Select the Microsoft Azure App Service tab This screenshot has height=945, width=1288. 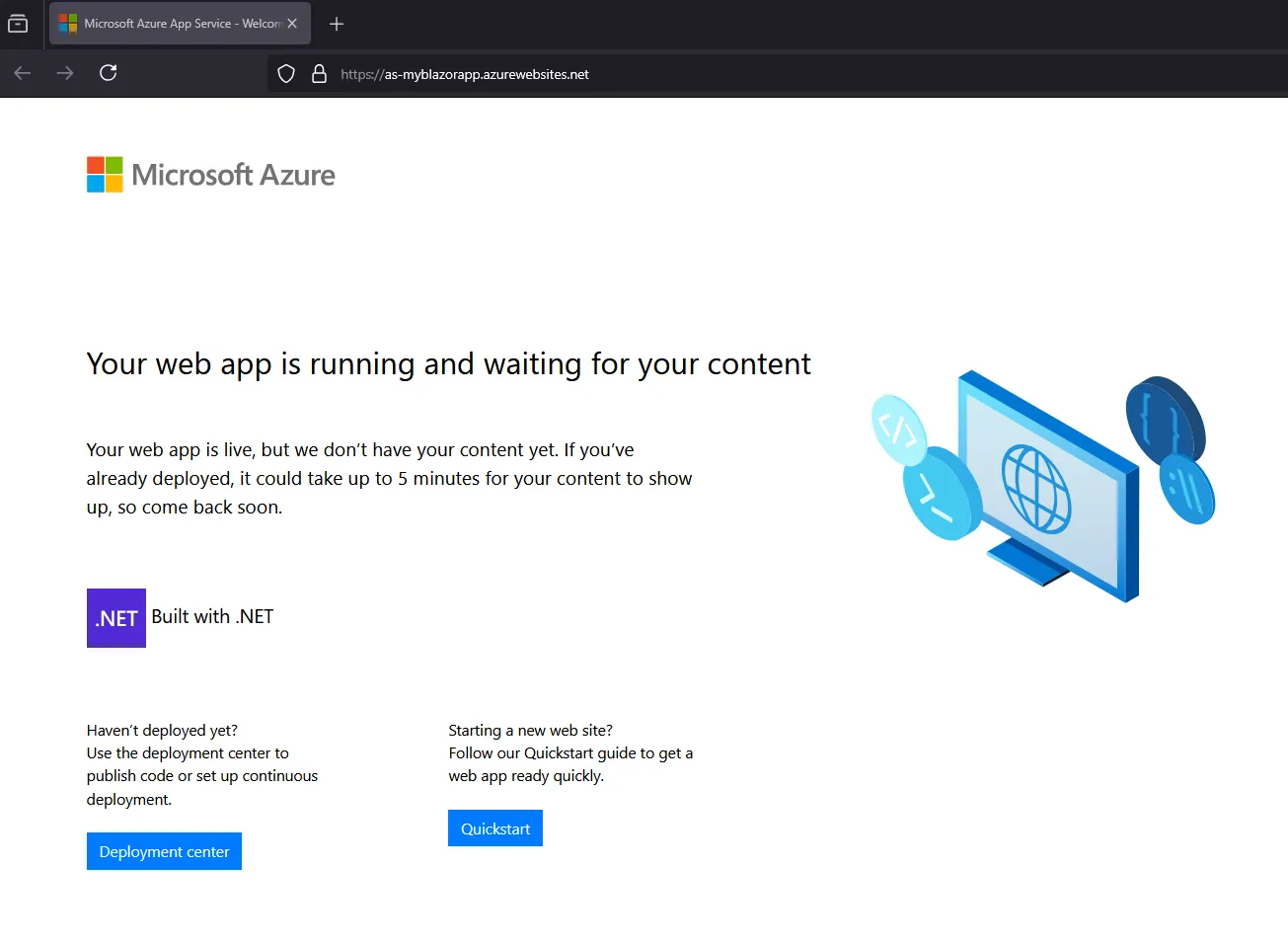pyautogui.click(x=180, y=24)
